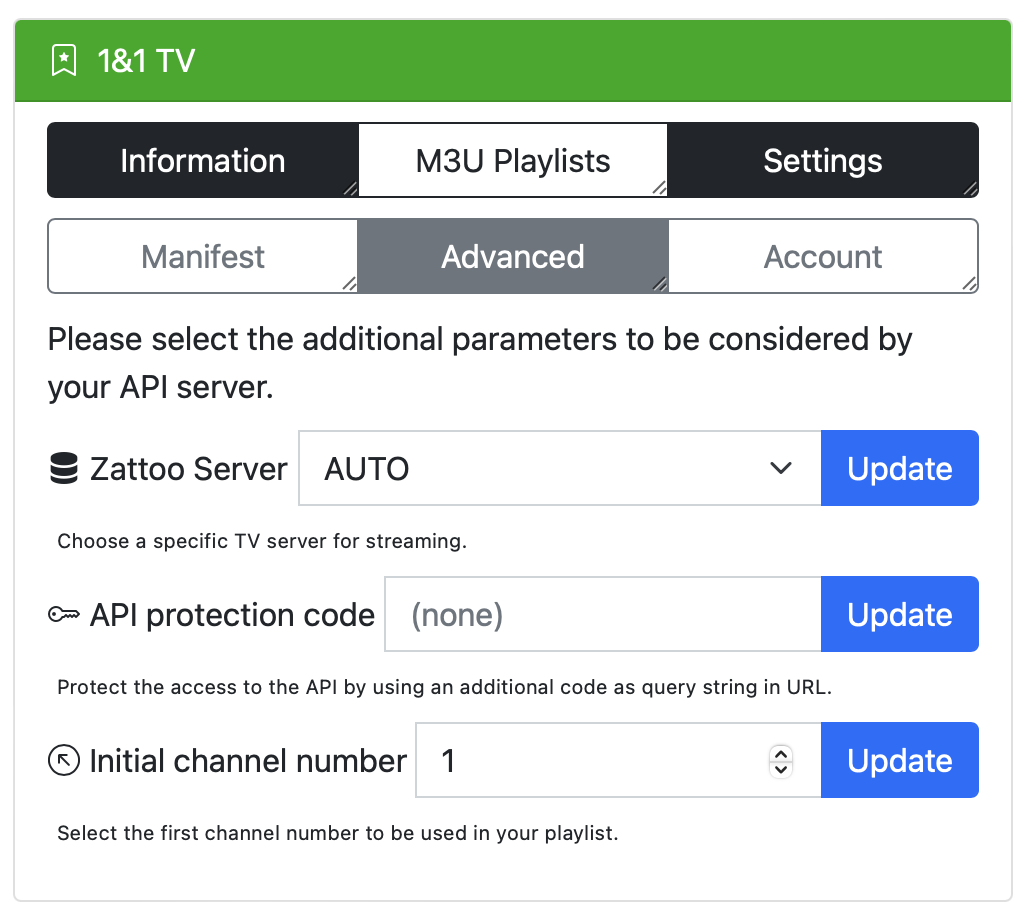Click the 1&1 TV header title
The image size is (1022, 912).
(146, 61)
